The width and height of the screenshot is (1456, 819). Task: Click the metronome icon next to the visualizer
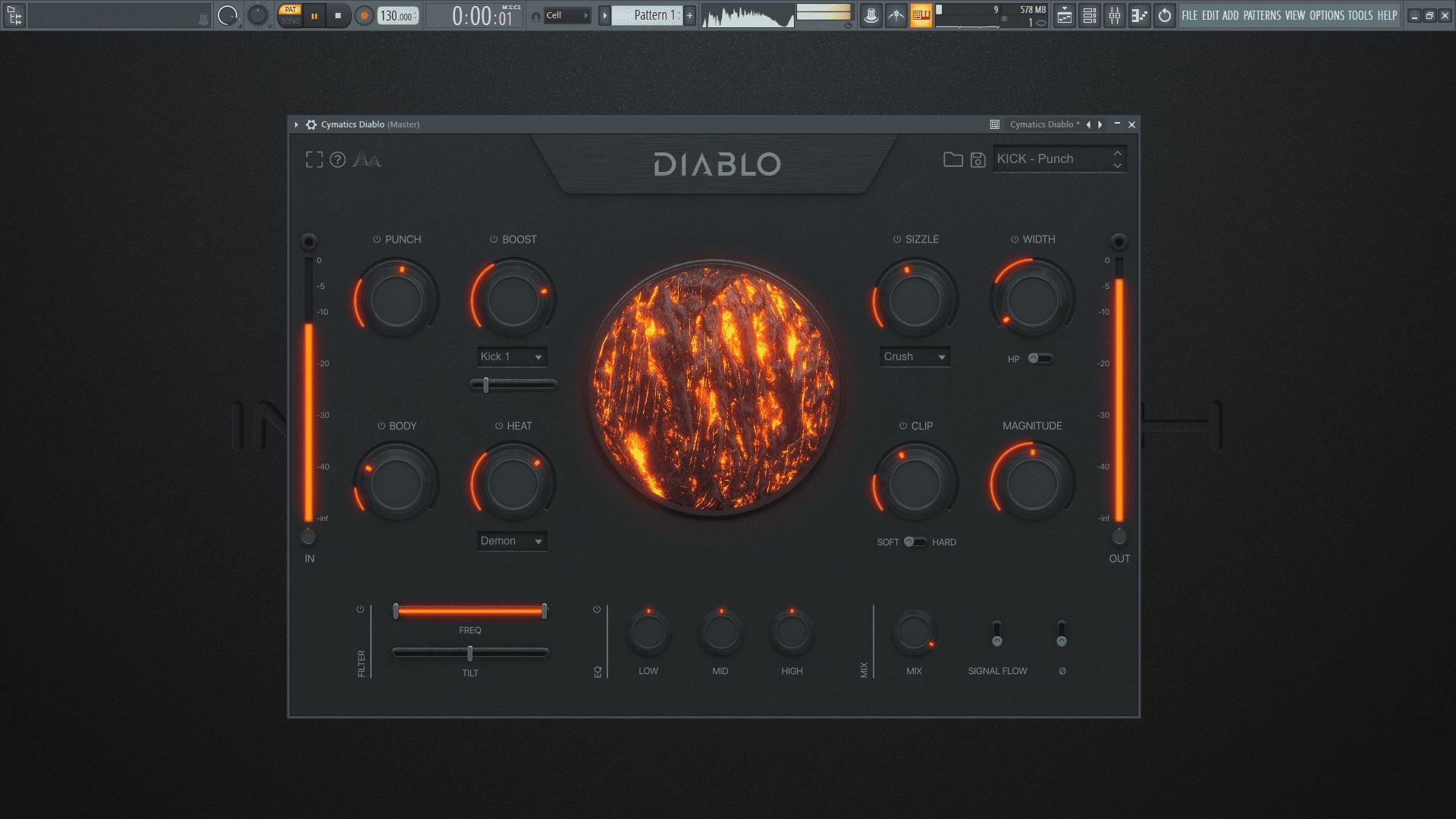[x=871, y=15]
